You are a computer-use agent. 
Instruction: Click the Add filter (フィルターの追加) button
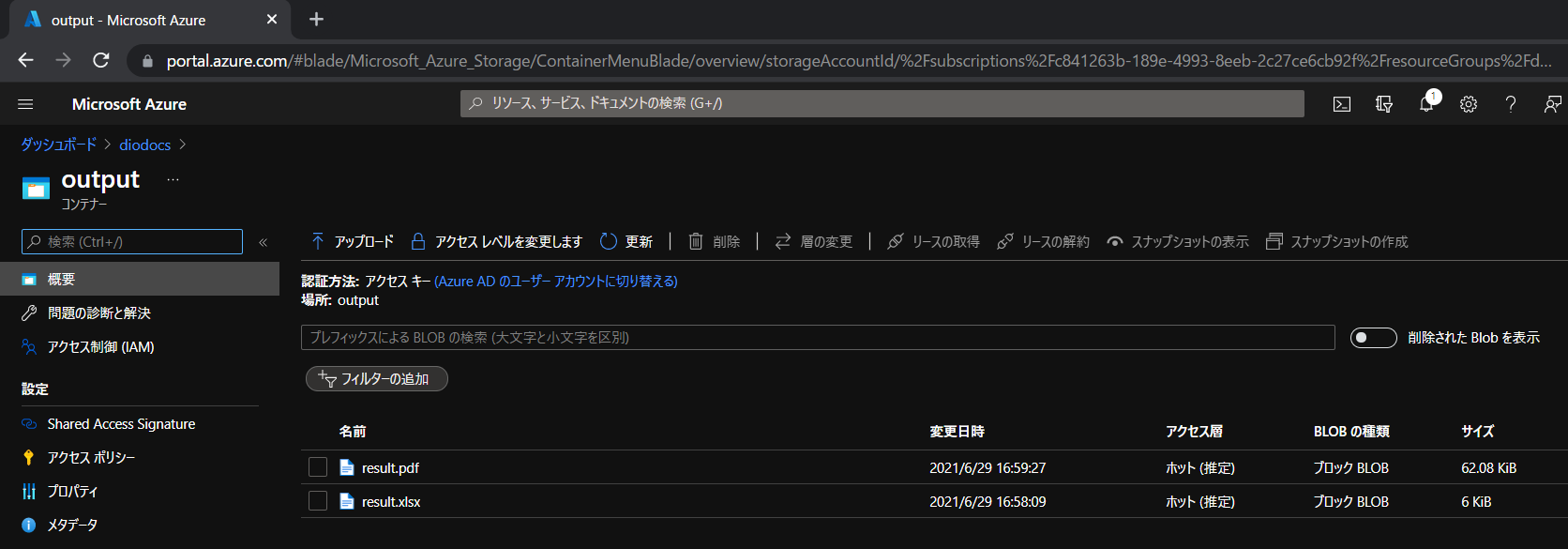[377, 379]
